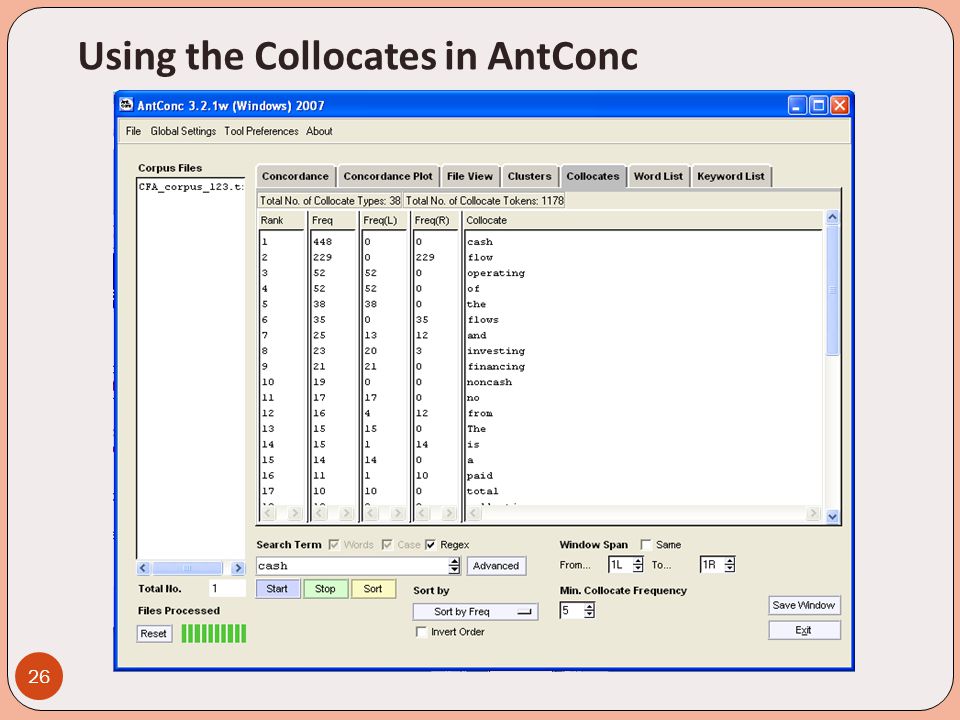The width and height of the screenshot is (960, 720).
Task: Click the results scroll up arrow
Action: (832, 217)
